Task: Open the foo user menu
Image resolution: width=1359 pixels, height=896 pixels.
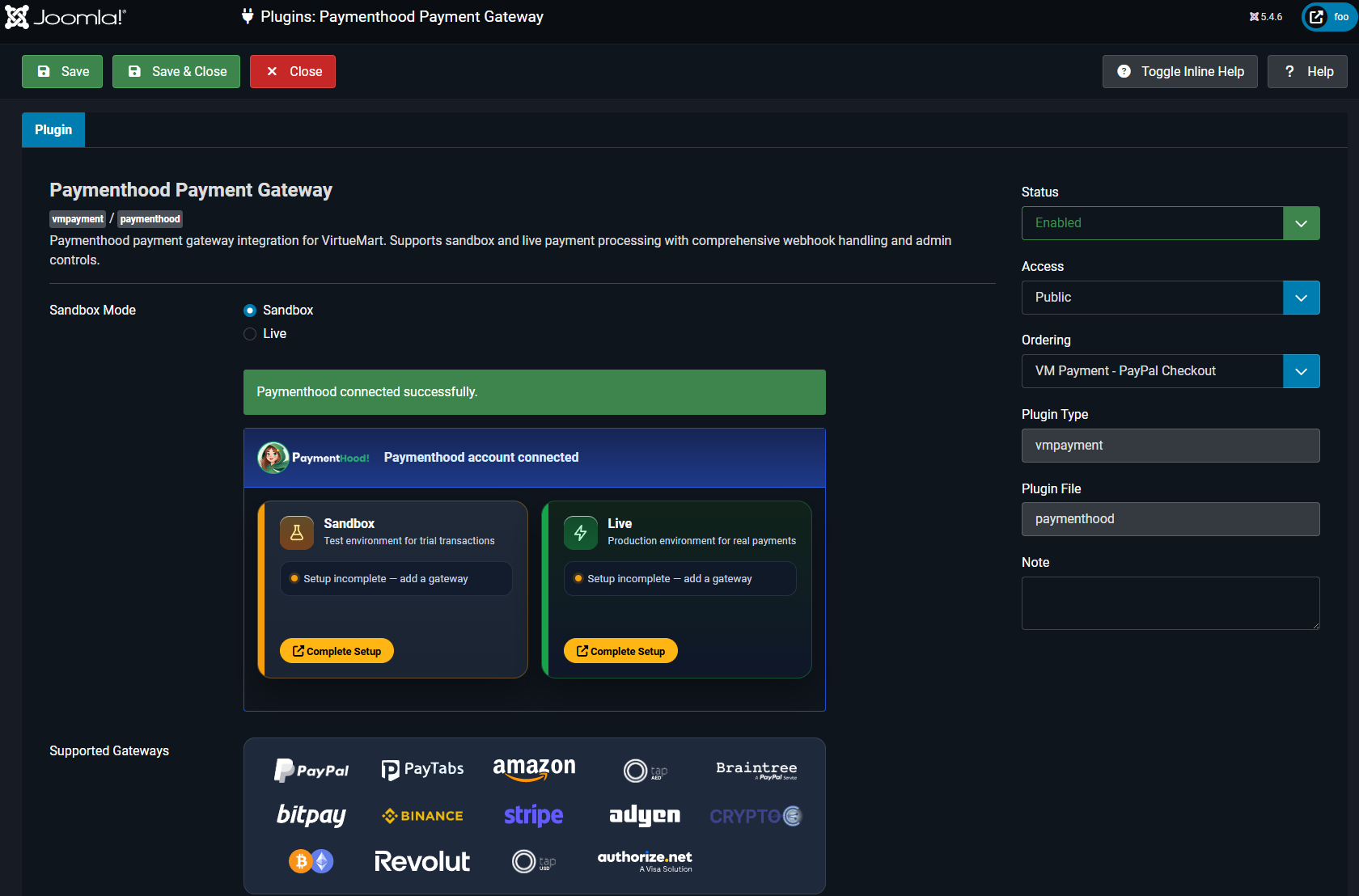Action: click(x=1330, y=17)
